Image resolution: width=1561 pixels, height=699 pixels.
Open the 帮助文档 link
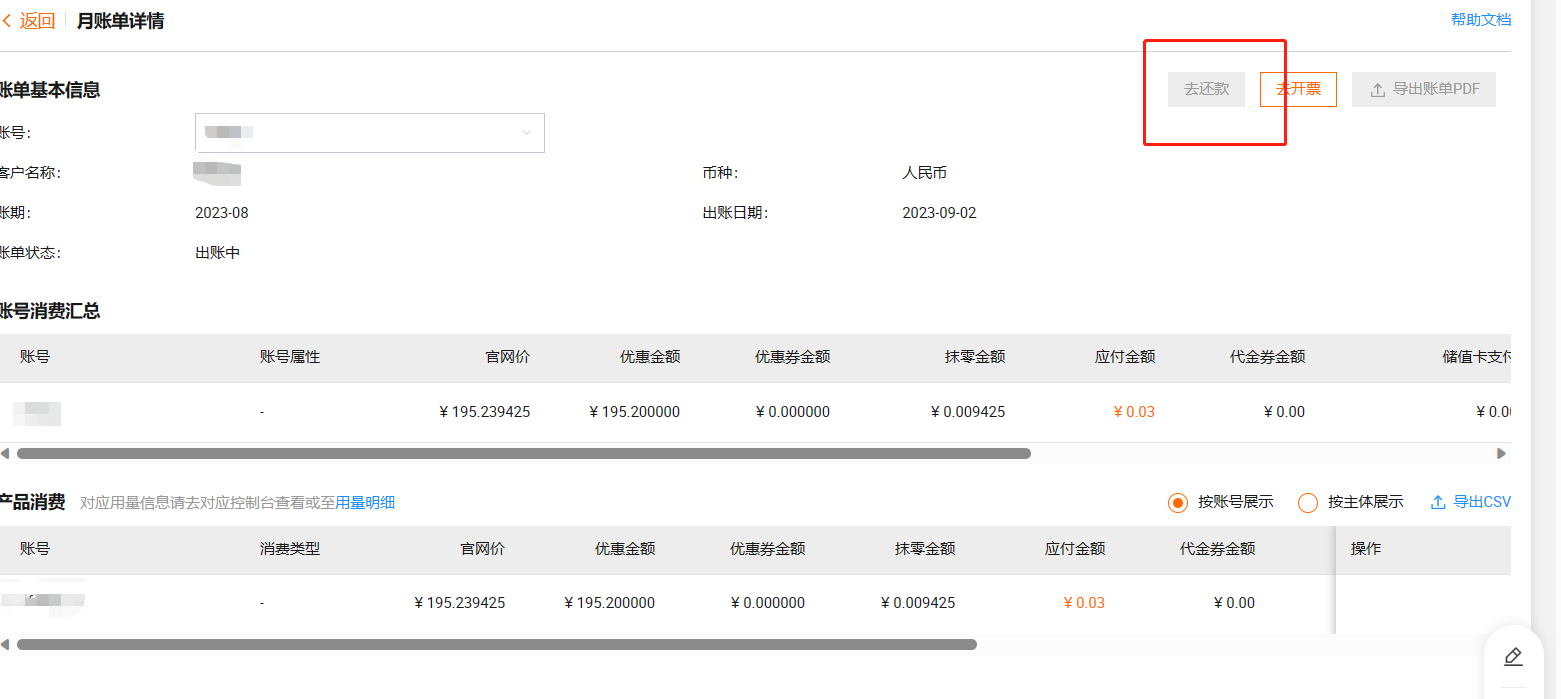point(1481,19)
